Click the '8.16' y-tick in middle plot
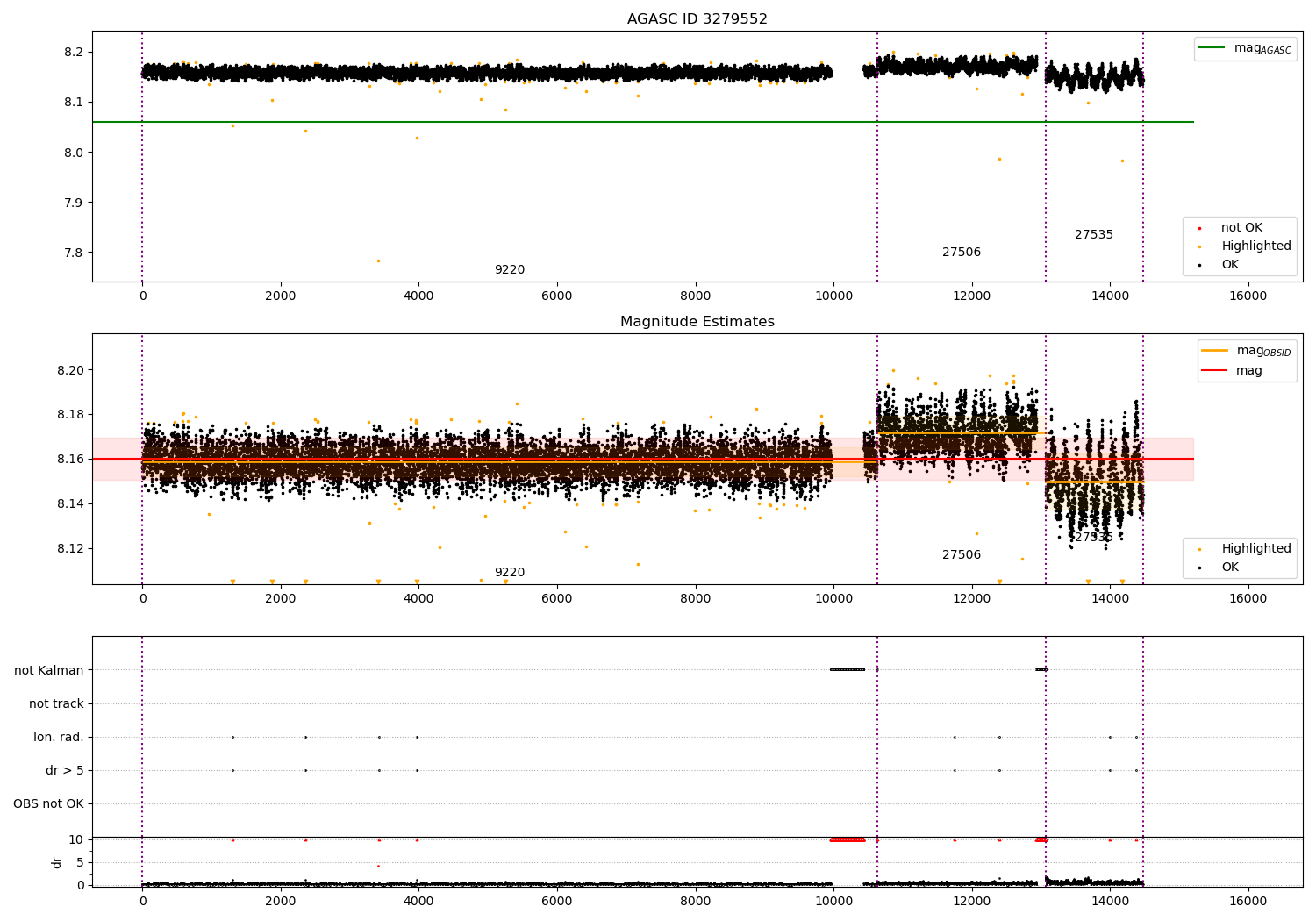The height and width of the screenshot is (921, 1316). pyautogui.click(x=69, y=459)
